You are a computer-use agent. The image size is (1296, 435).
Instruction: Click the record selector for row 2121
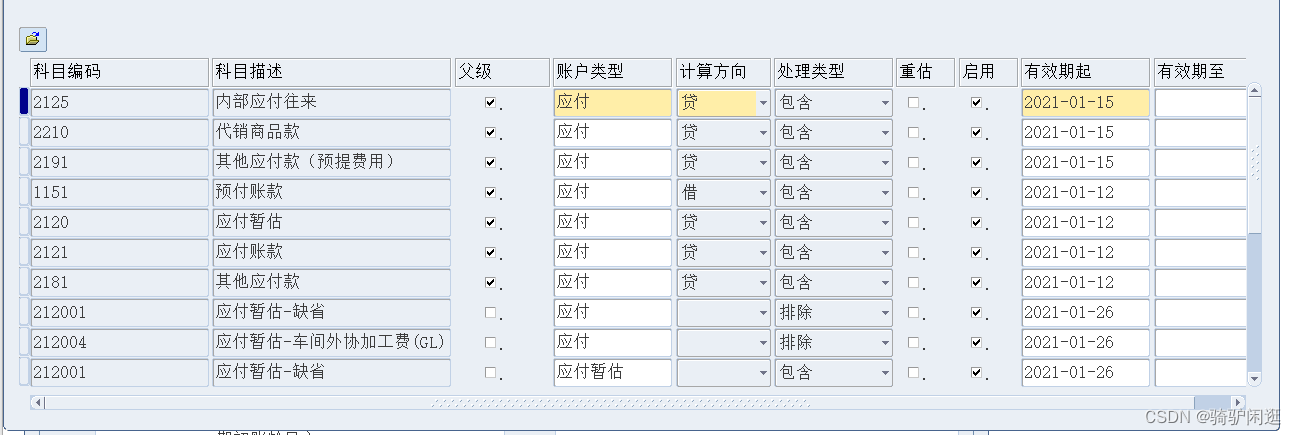pyautogui.click(x=24, y=252)
